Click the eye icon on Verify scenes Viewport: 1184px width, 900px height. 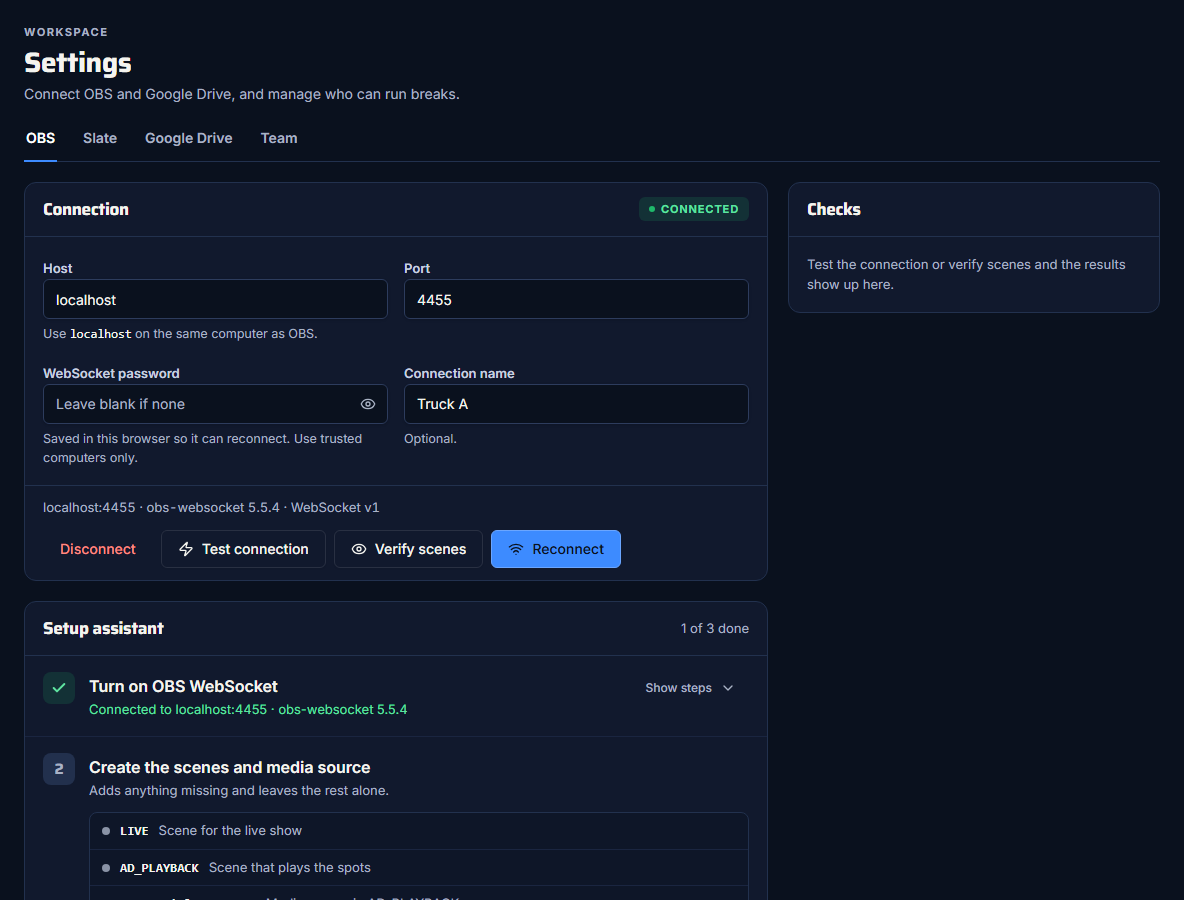tap(359, 549)
